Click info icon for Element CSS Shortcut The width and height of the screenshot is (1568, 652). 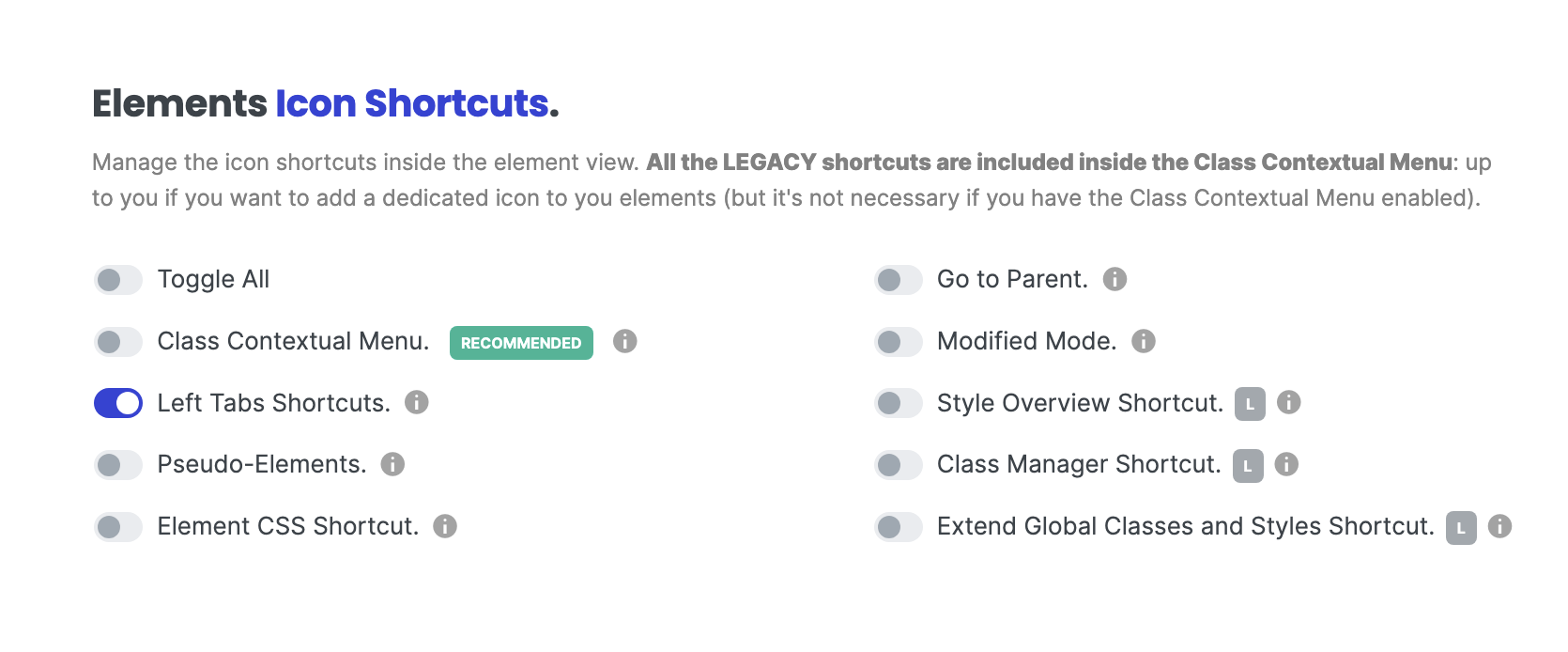(445, 526)
